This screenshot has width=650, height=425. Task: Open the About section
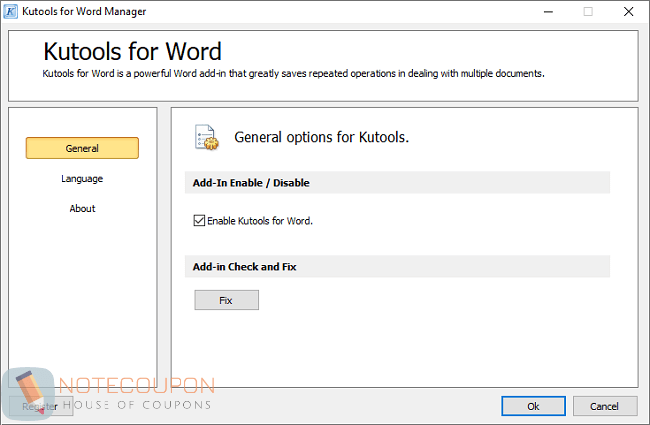point(82,209)
